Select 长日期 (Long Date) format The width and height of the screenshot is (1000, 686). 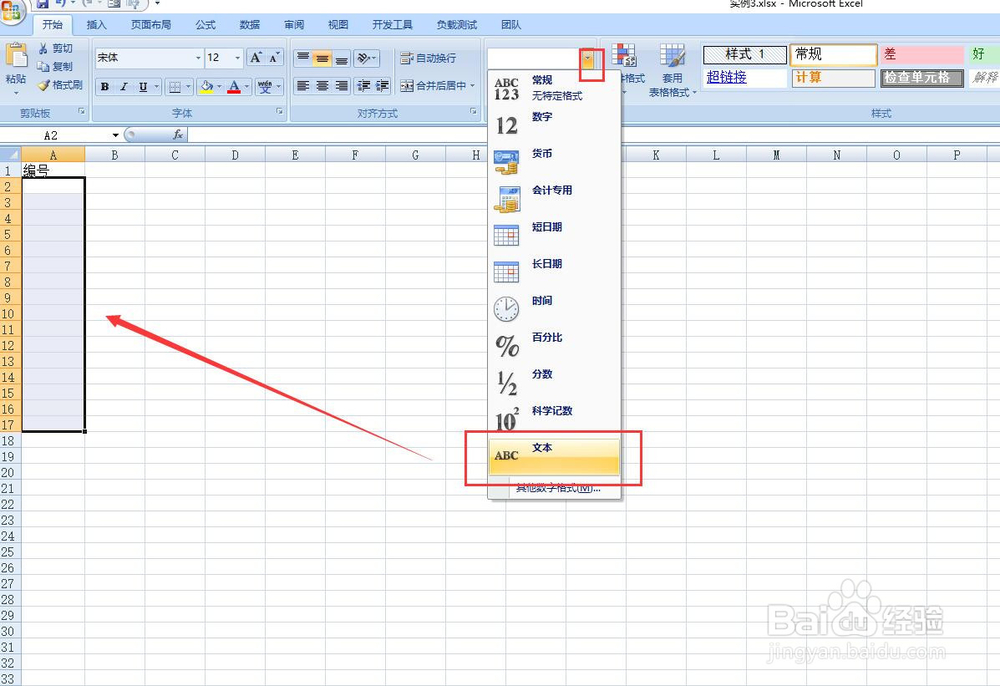(x=554, y=272)
